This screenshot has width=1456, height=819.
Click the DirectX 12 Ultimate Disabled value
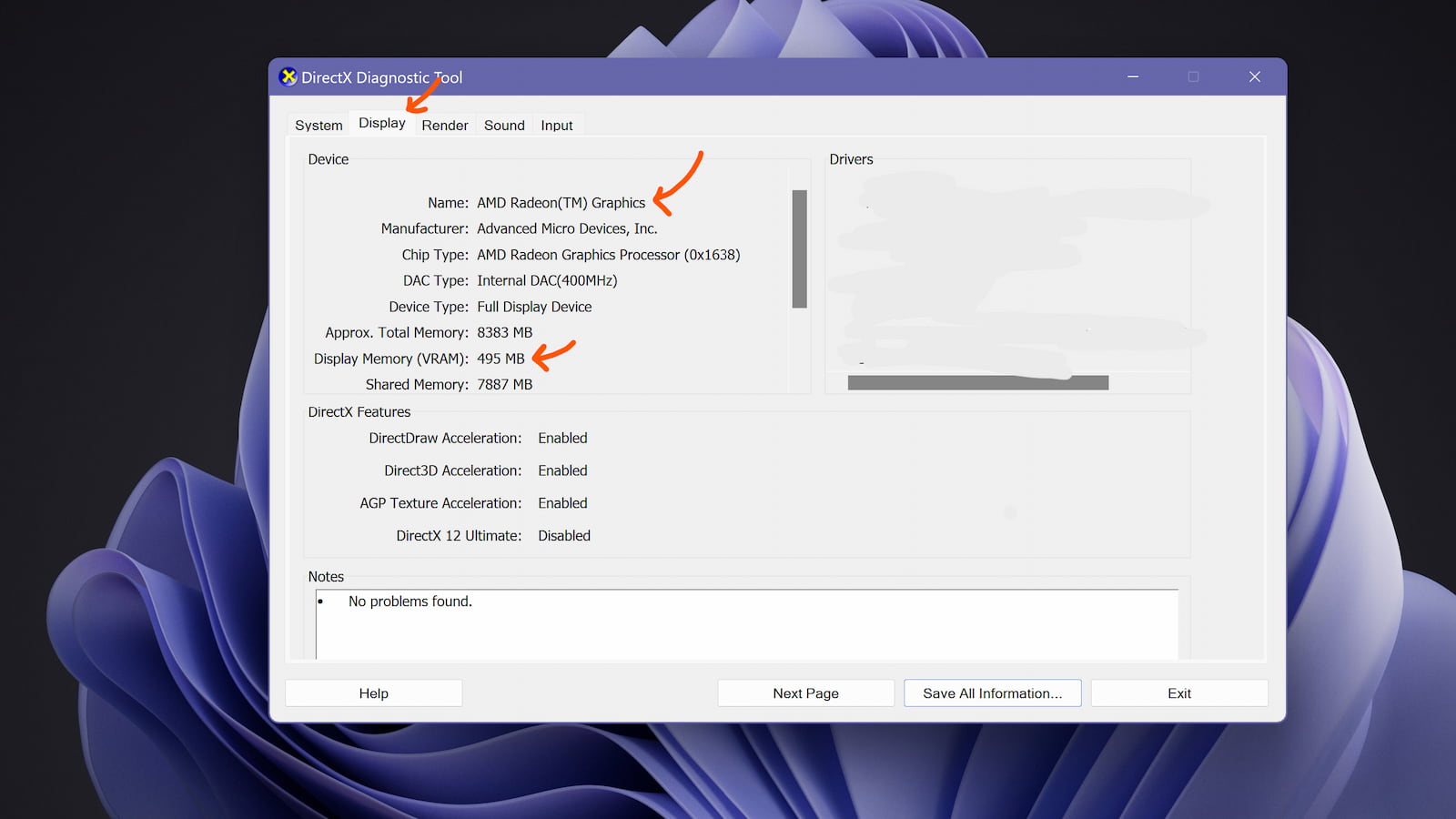coord(564,536)
